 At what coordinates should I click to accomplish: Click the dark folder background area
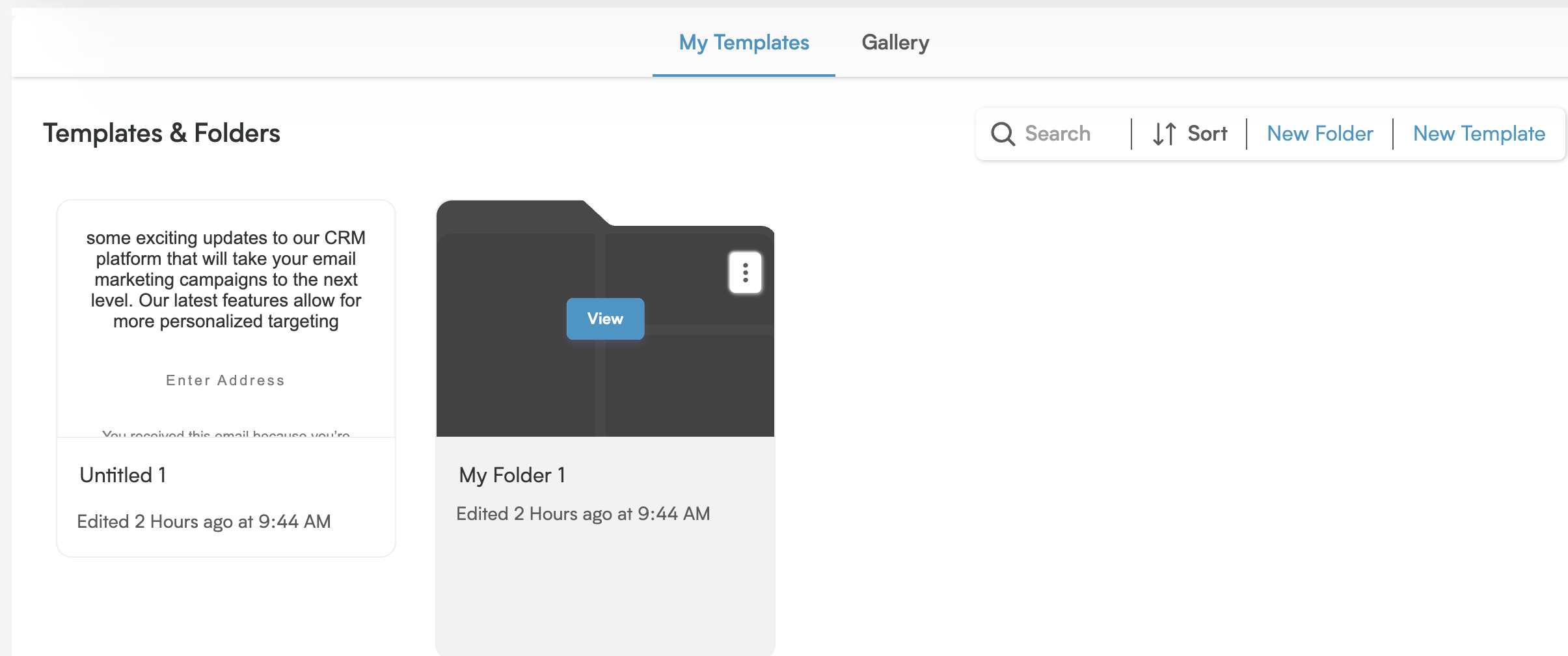520,384
